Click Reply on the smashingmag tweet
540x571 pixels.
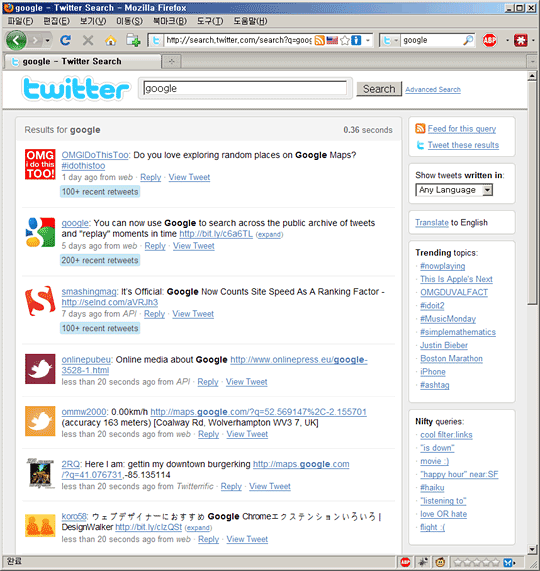tap(154, 314)
